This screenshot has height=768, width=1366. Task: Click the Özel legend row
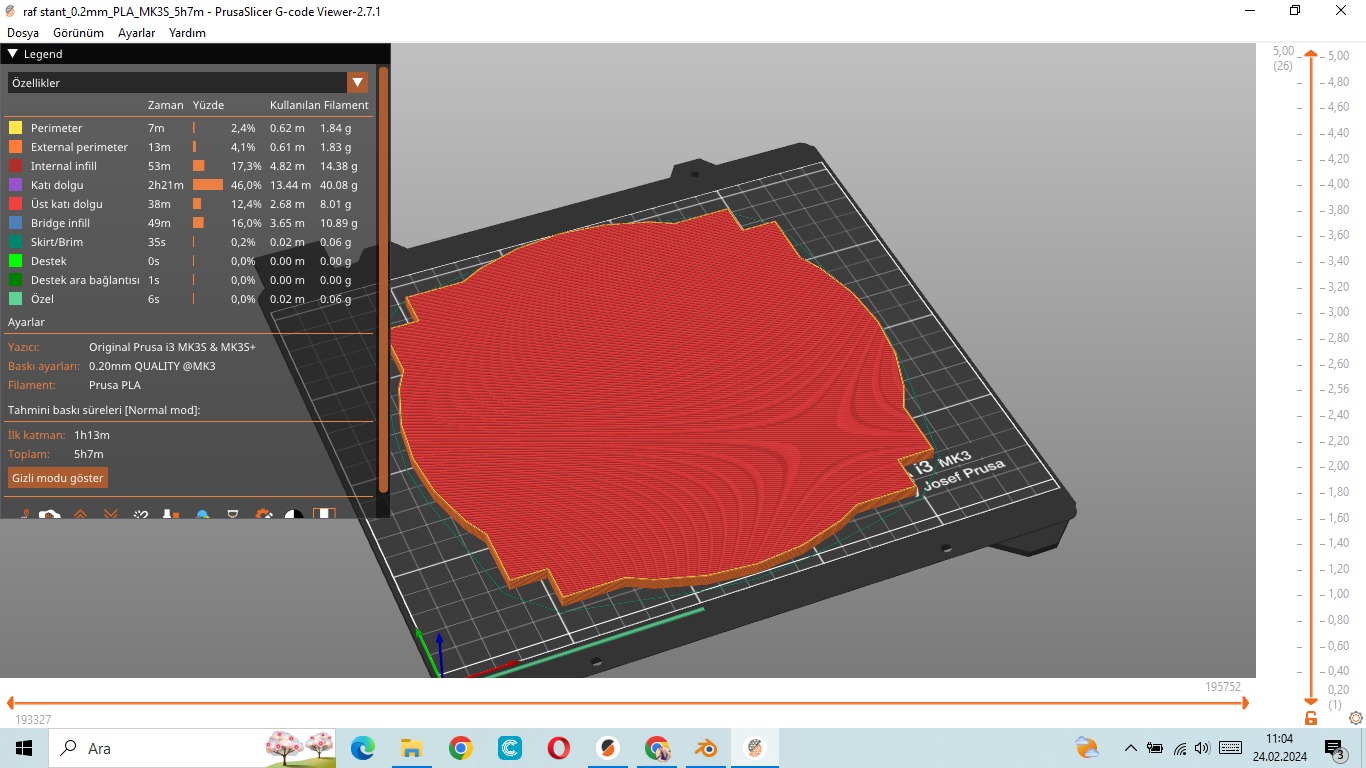(190, 299)
